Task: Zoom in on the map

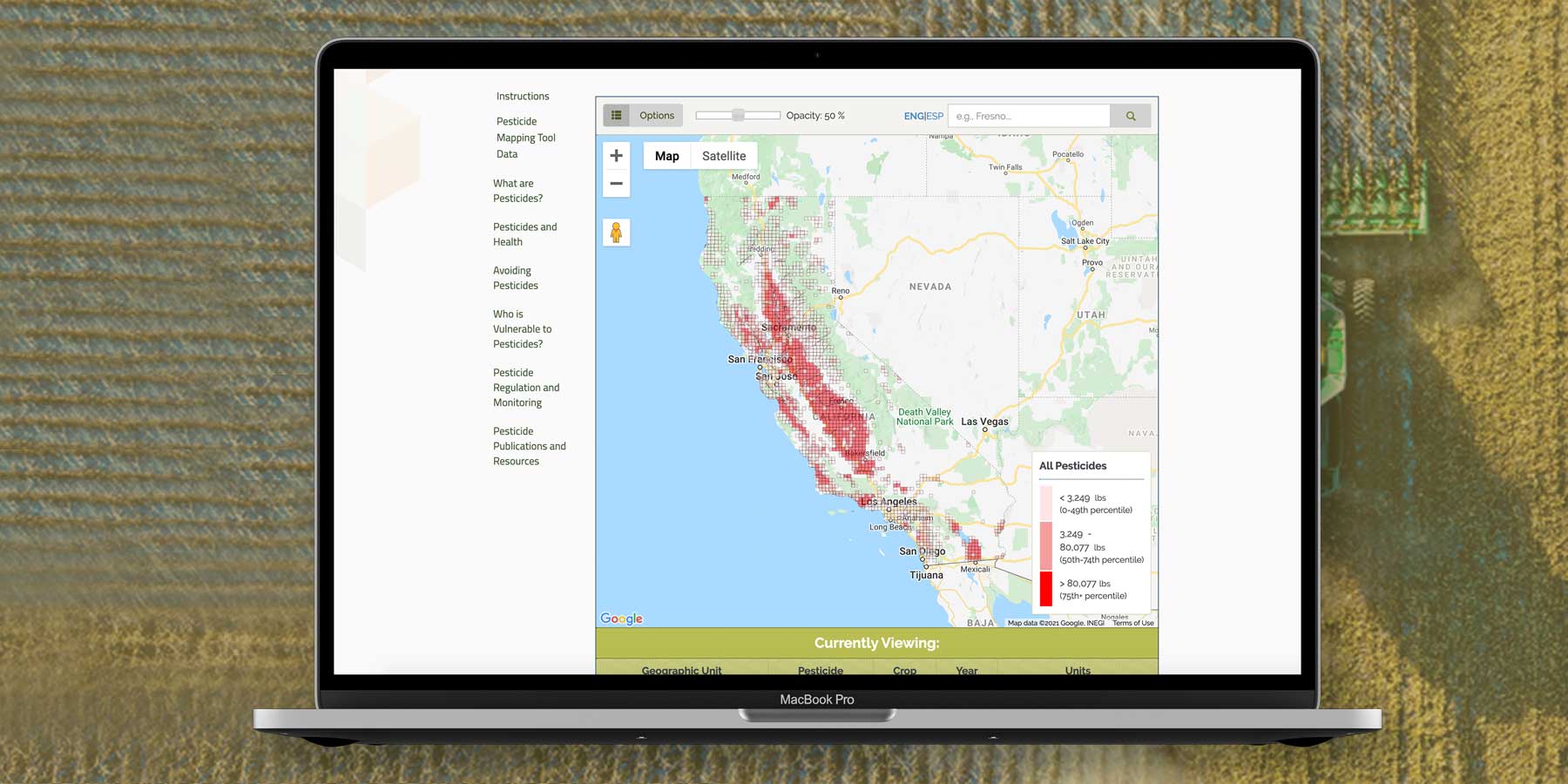Action: click(x=616, y=156)
